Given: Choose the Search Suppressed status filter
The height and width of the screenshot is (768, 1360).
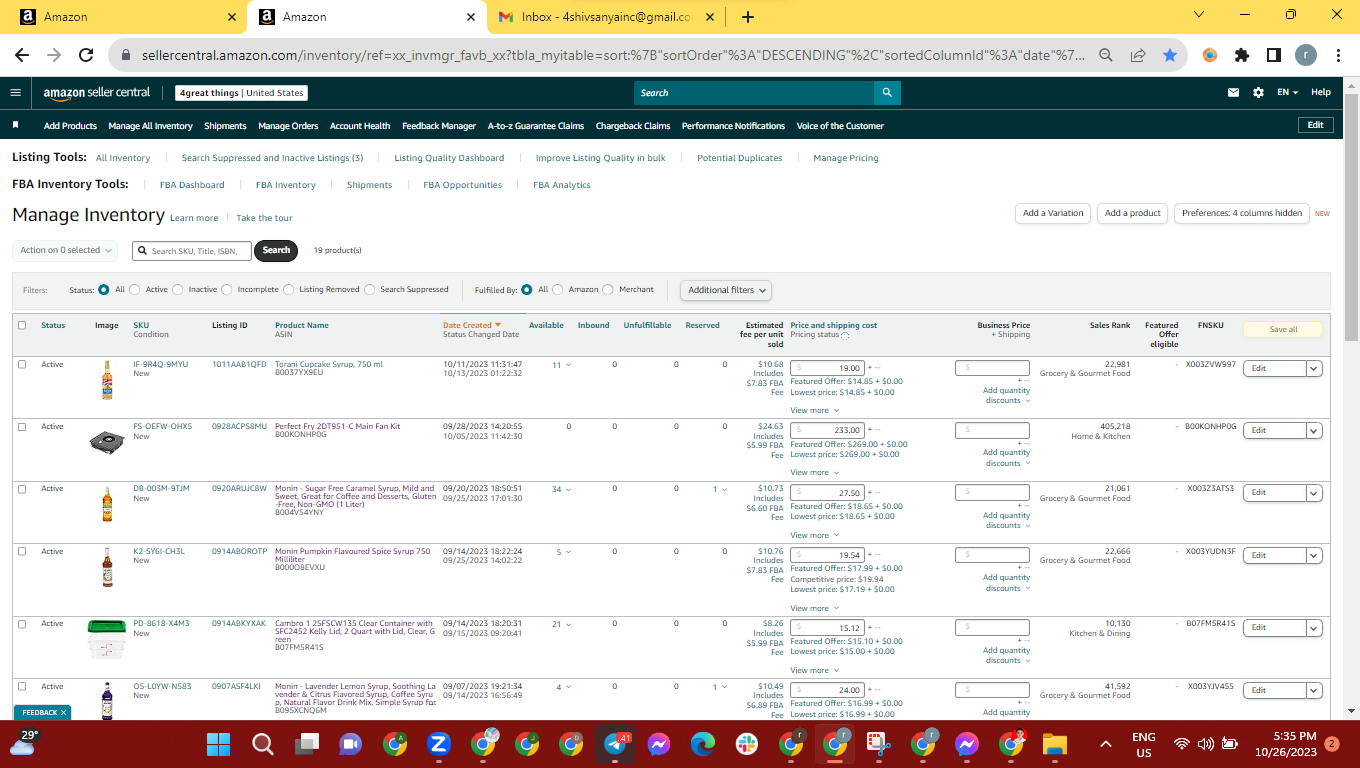Looking at the screenshot, I should tap(369, 290).
